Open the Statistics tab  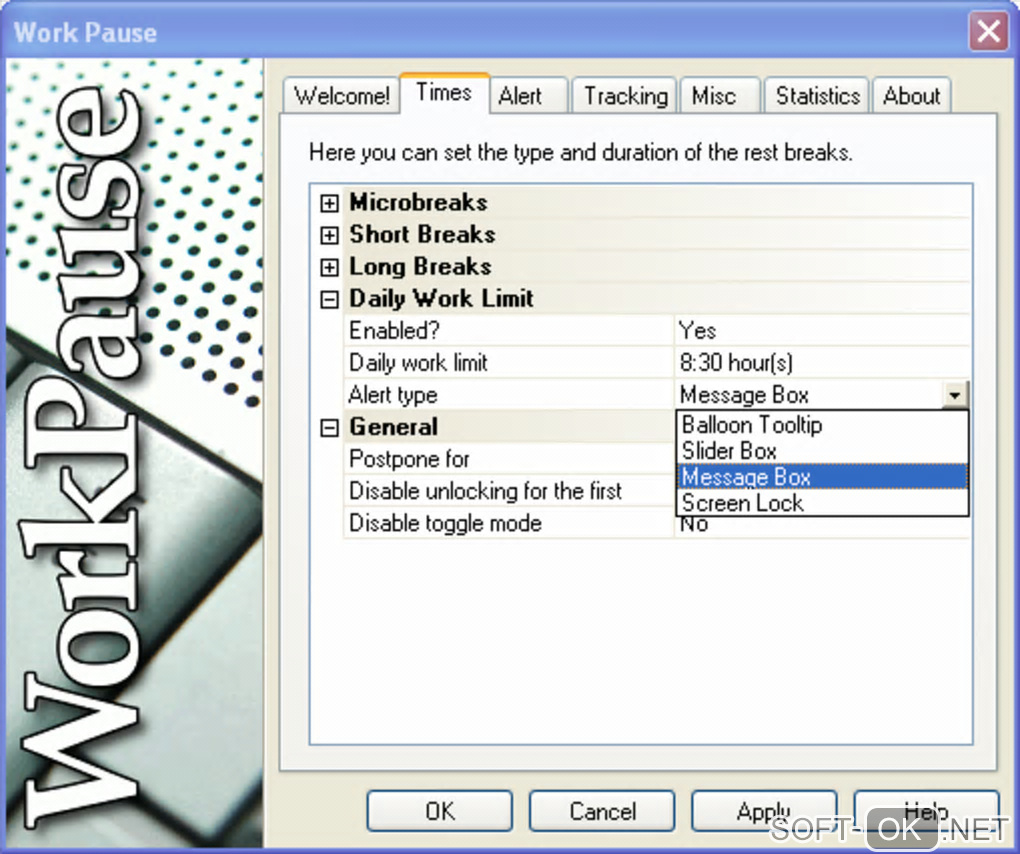pos(817,96)
